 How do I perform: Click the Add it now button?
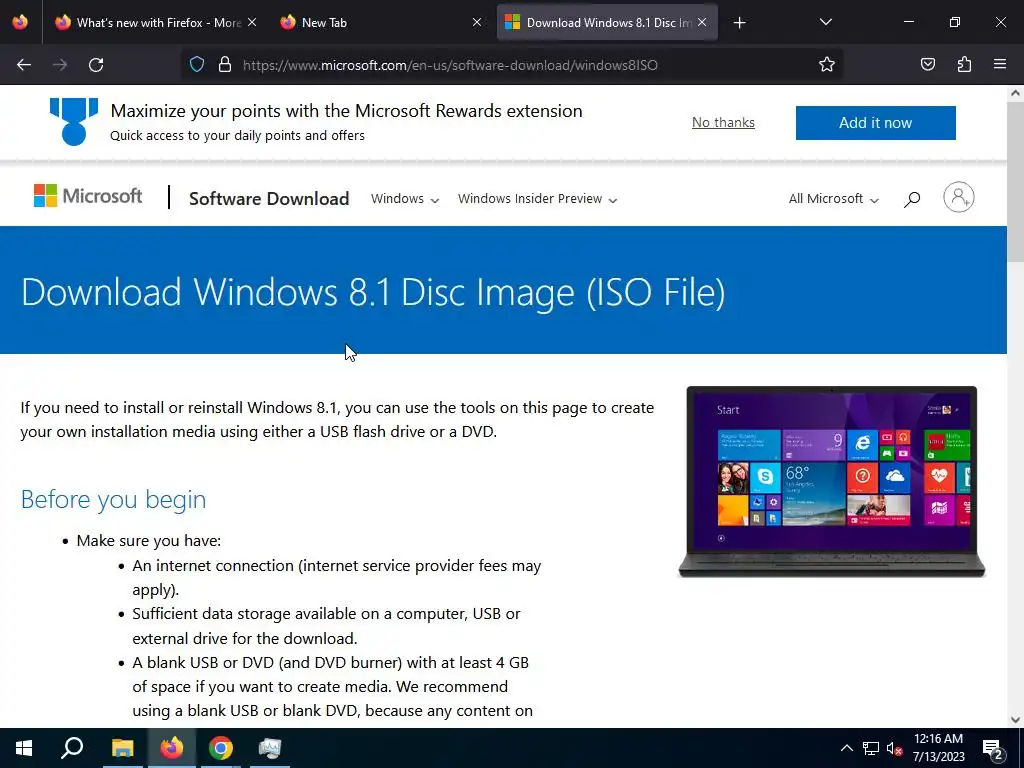[875, 123]
